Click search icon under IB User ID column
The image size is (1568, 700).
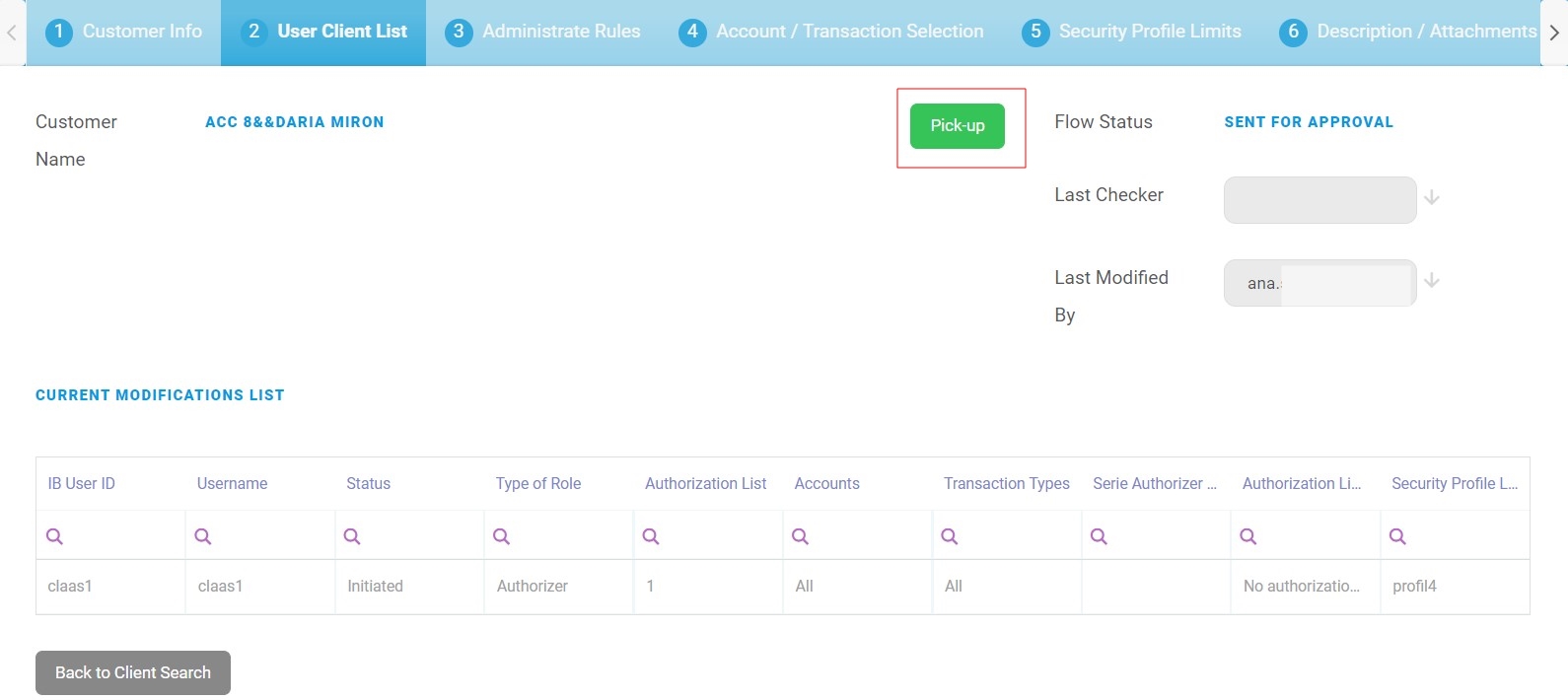(55, 536)
